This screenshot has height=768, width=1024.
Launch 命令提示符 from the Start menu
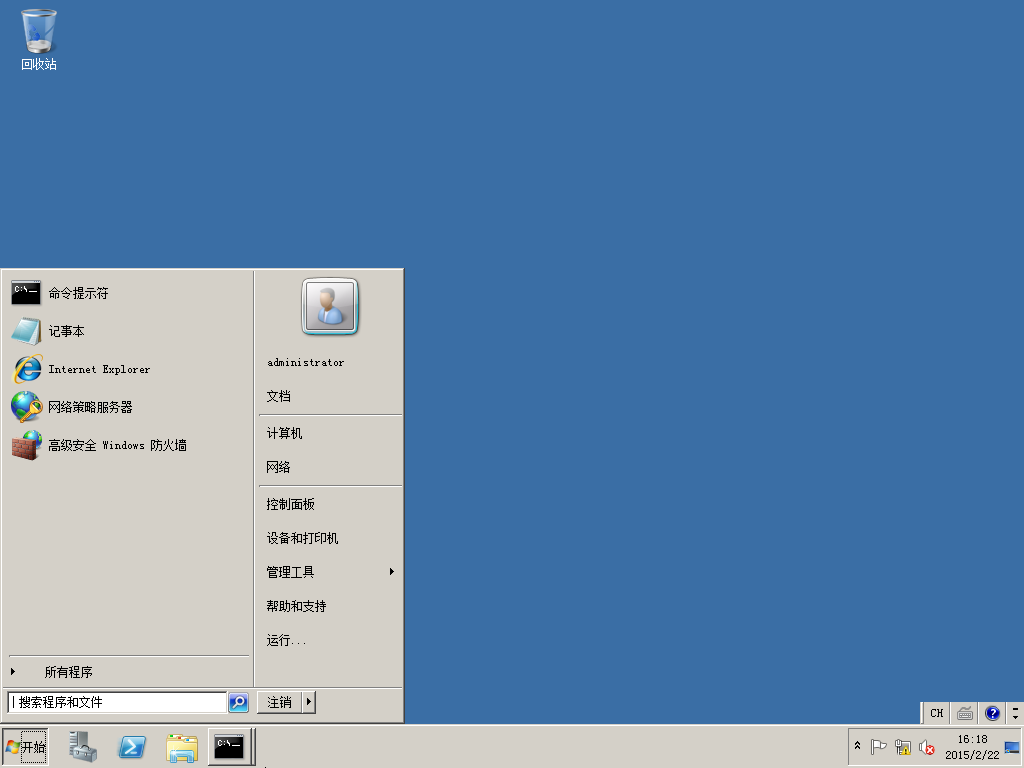pyautogui.click(x=127, y=293)
